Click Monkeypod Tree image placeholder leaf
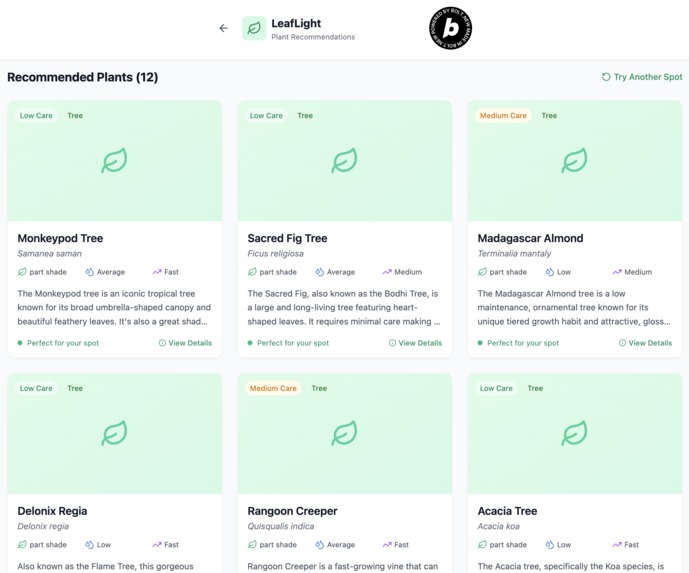Image resolution: width=689 pixels, height=573 pixels. [114, 160]
